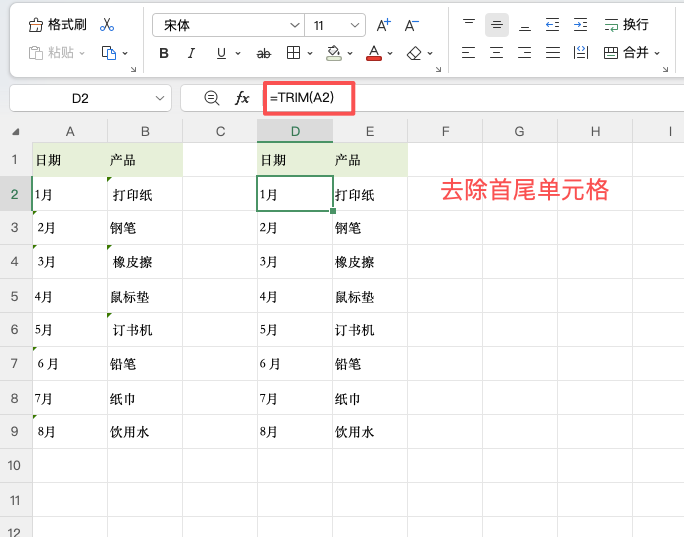684x537 pixels.
Task: Select row 5 header
Action: [x=14, y=296]
